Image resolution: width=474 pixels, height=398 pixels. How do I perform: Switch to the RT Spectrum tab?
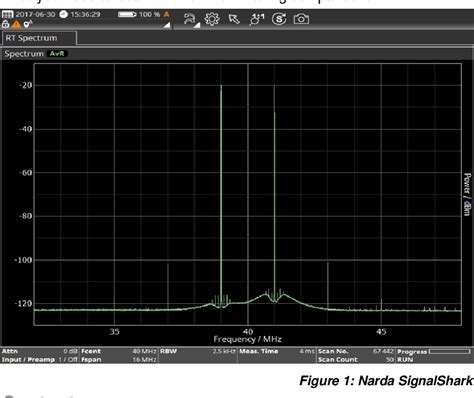point(39,38)
